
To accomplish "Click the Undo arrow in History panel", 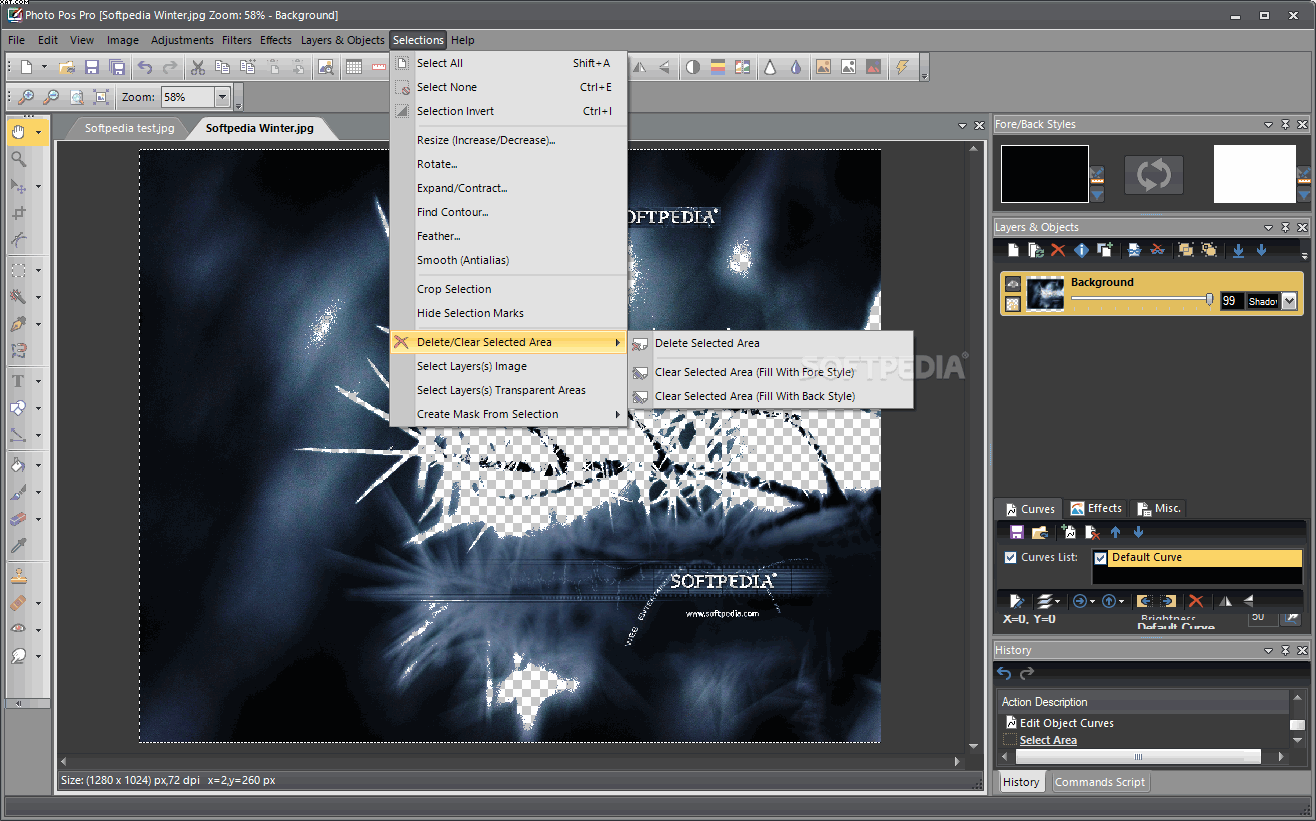I will click(x=1005, y=674).
